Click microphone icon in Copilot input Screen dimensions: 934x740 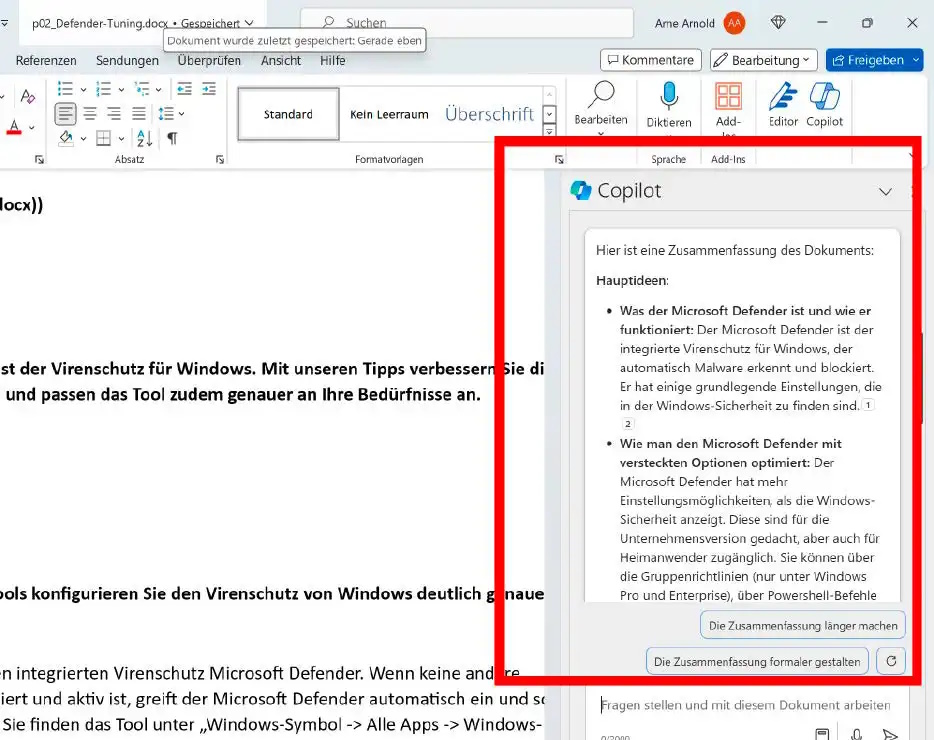click(x=857, y=733)
